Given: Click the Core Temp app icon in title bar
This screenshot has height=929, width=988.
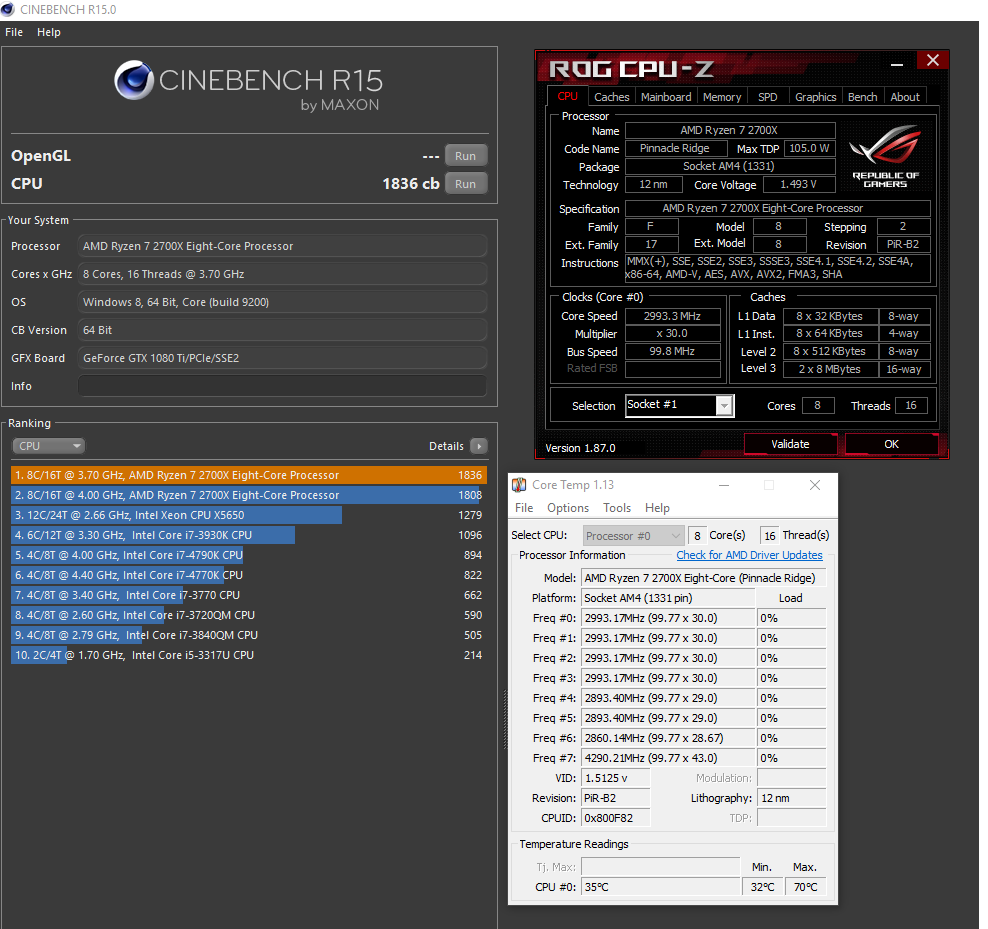Looking at the screenshot, I should pyautogui.click(x=519, y=485).
